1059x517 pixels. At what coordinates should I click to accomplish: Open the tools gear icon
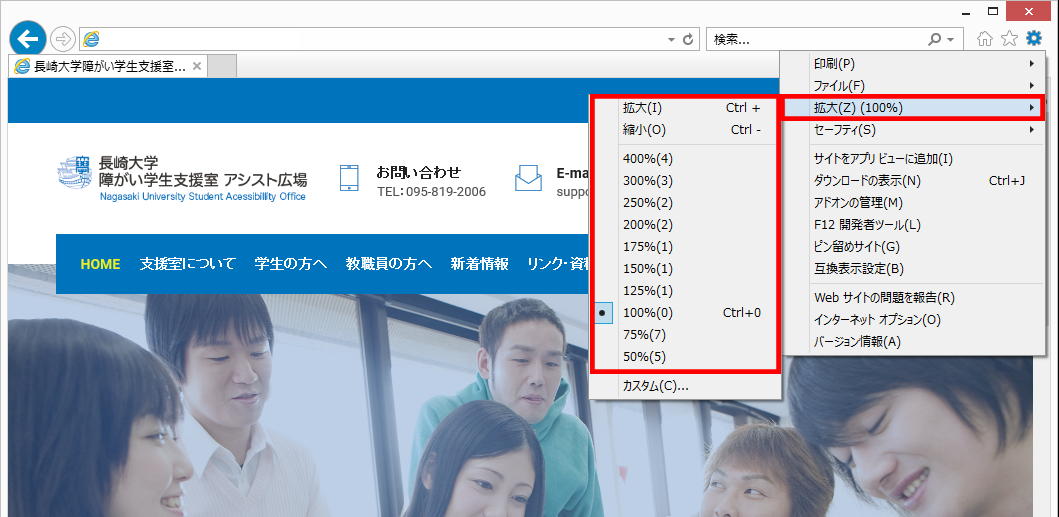click(x=1034, y=39)
